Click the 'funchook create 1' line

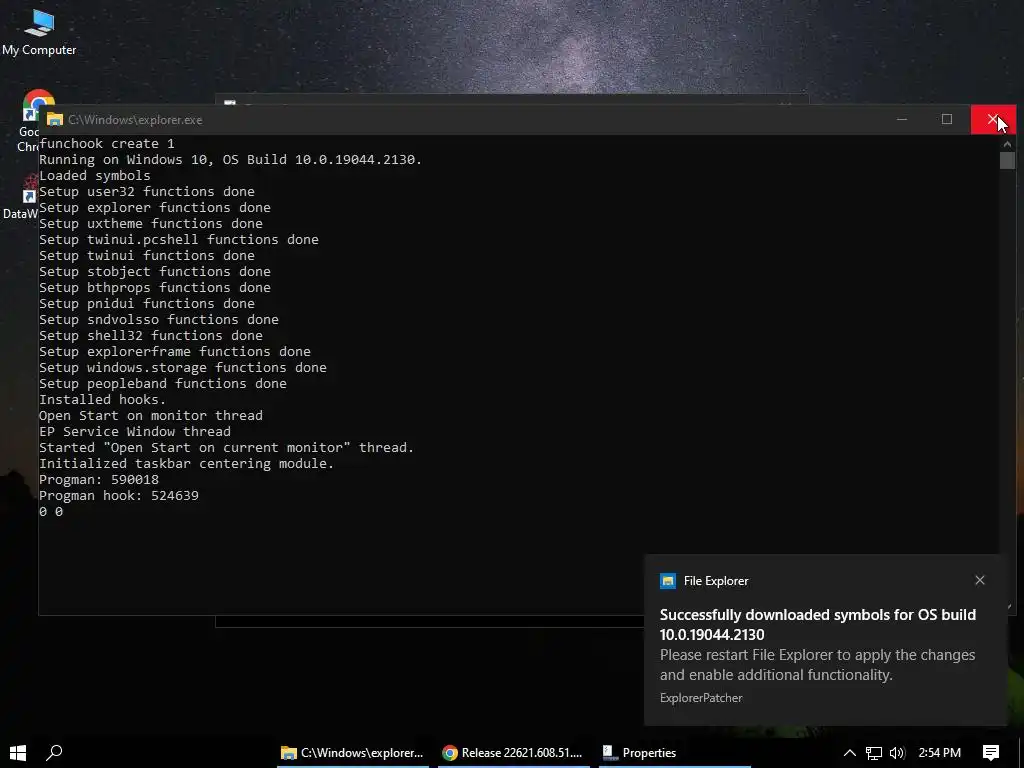pos(106,144)
